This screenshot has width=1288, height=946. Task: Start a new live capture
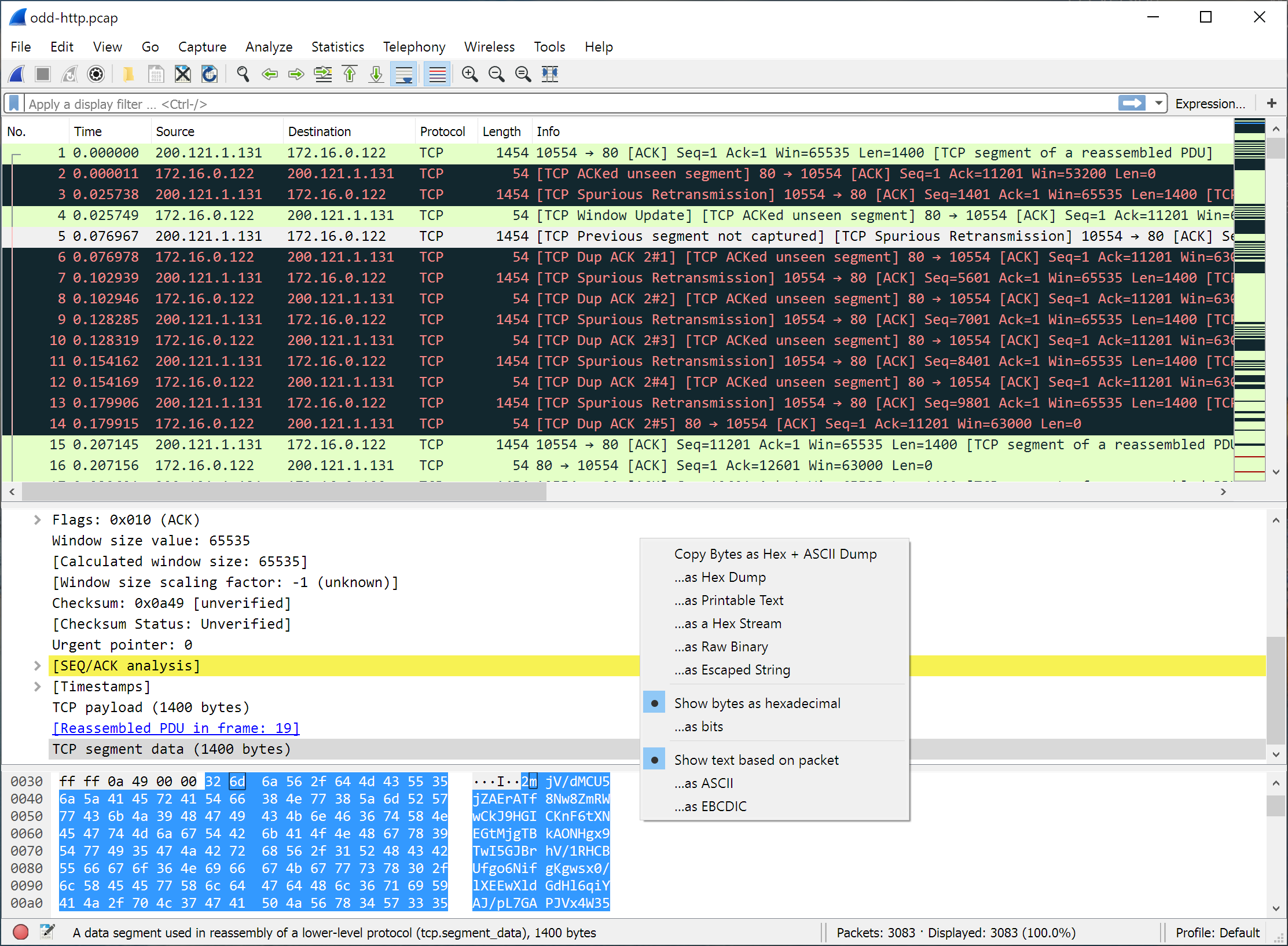16,74
